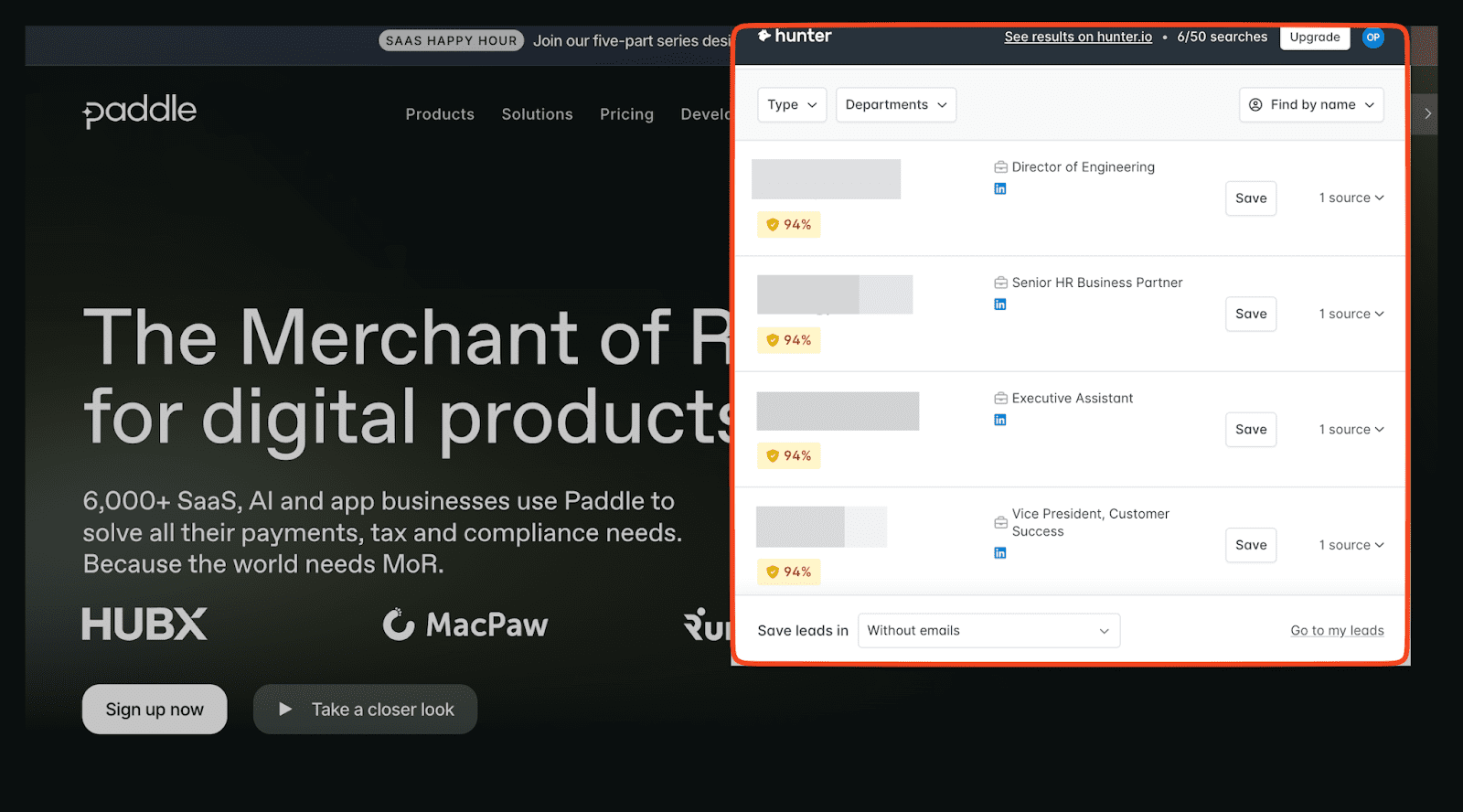1463x812 pixels.
Task: Click the OP user avatar icon
Action: 1372,37
